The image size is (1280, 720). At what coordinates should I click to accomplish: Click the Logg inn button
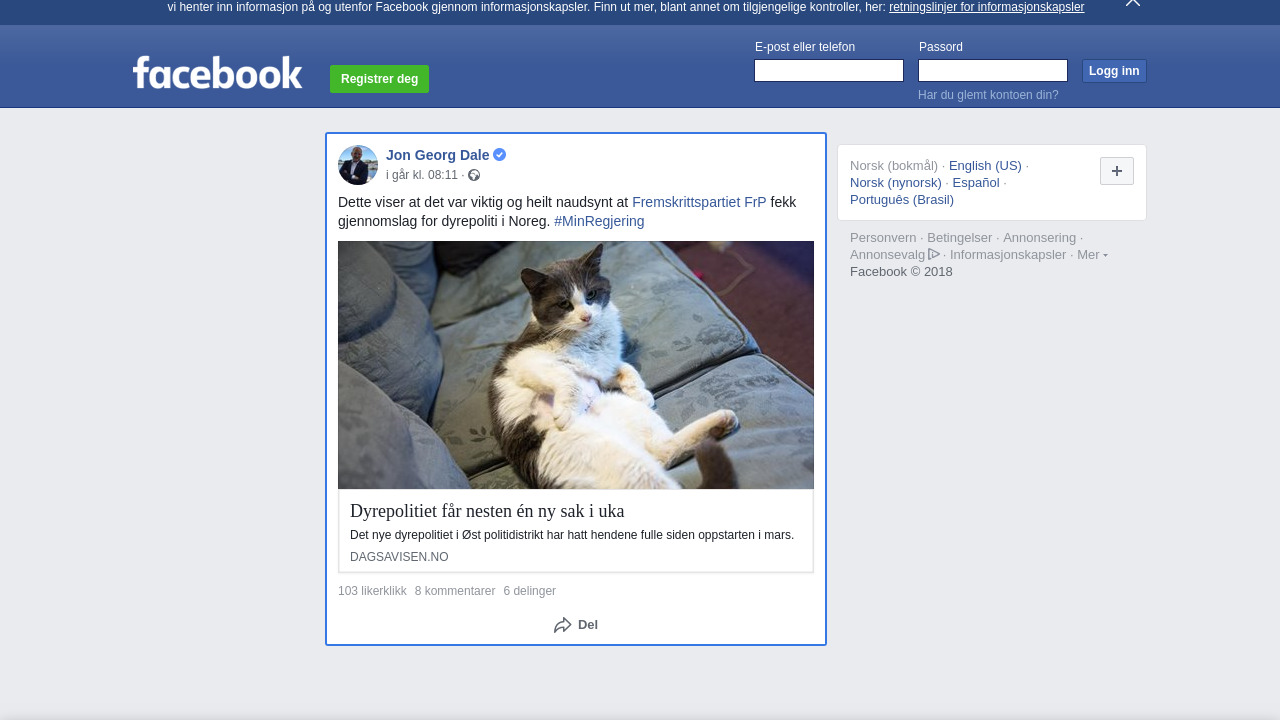pos(1114,71)
